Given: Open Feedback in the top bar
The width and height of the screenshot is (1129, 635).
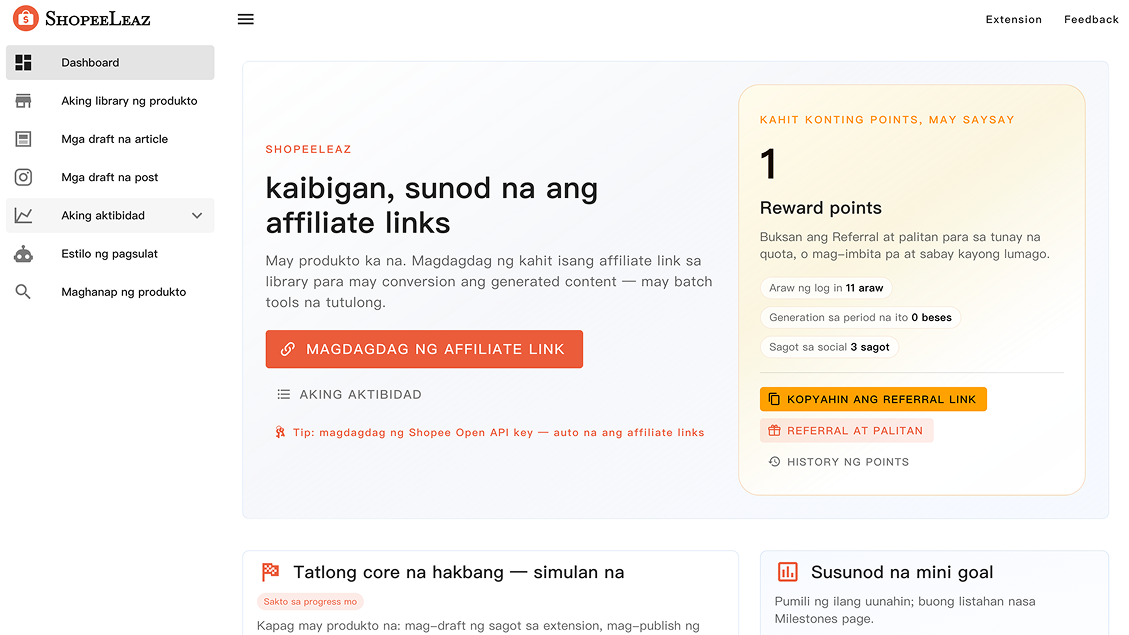Looking at the screenshot, I should point(1091,20).
